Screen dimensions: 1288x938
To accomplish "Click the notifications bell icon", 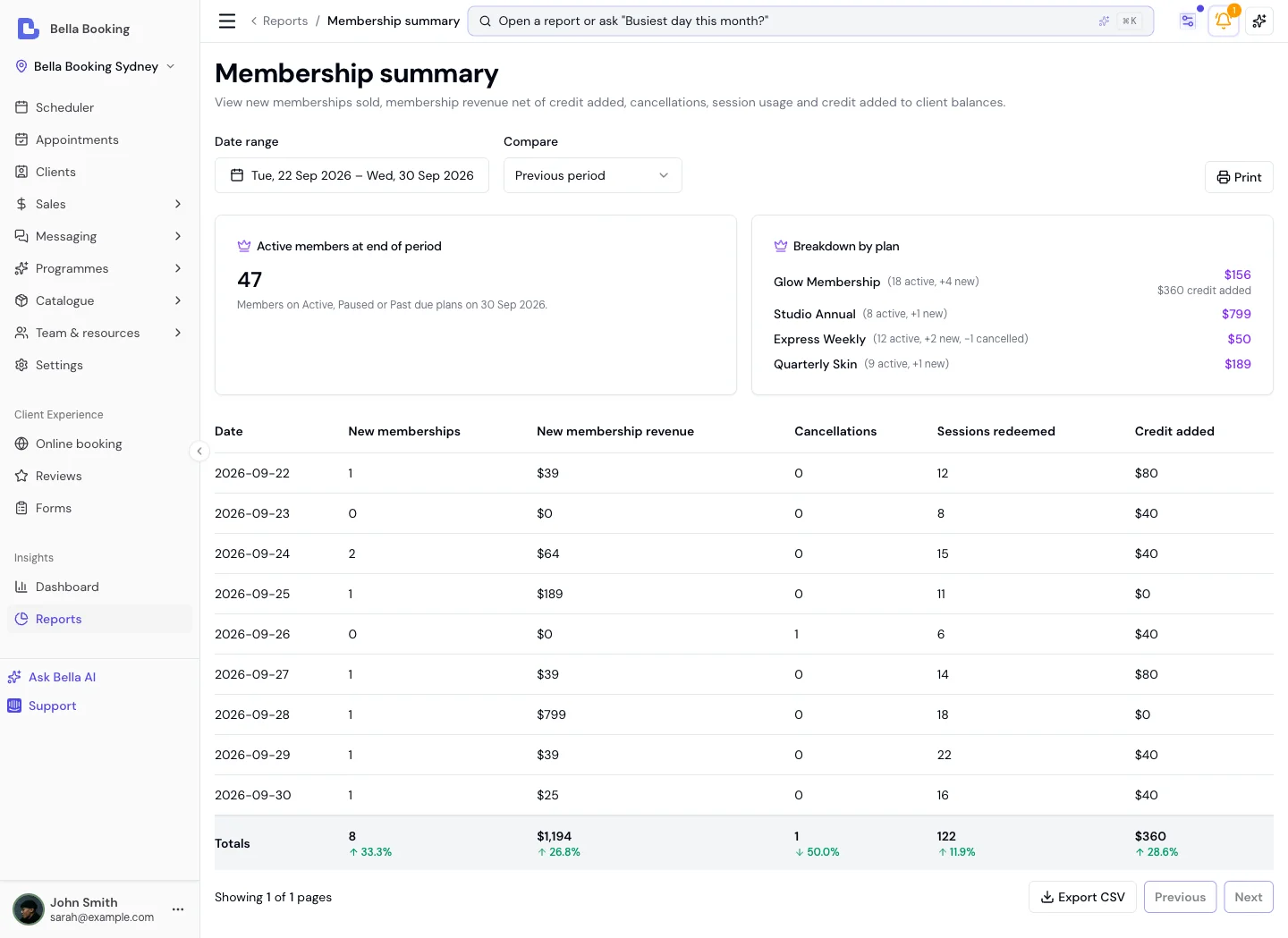I will coord(1223,21).
